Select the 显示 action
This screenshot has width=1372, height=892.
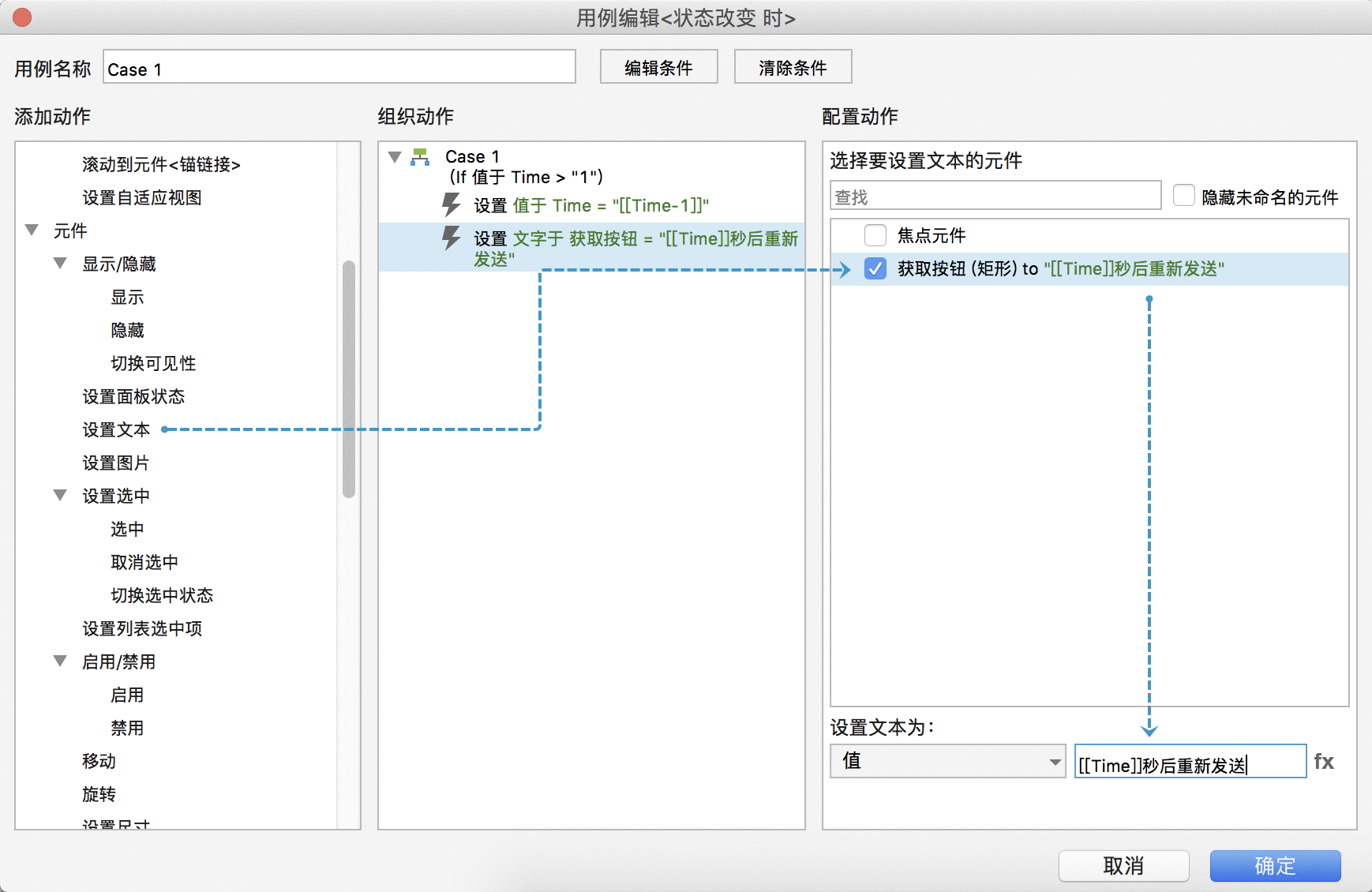[x=127, y=297]
